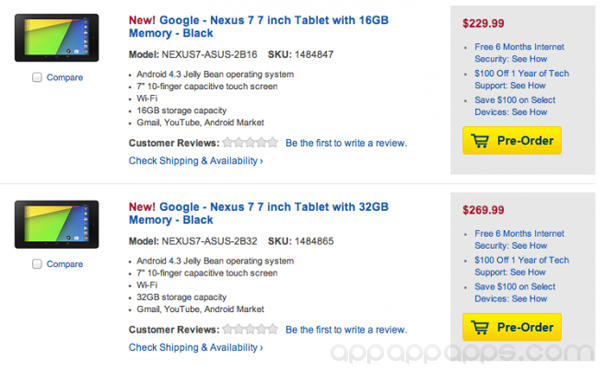Tick the Compare checkbox for the 16GB tablet
Viewport: 600px width, 370px height.
tap(37, 77)
